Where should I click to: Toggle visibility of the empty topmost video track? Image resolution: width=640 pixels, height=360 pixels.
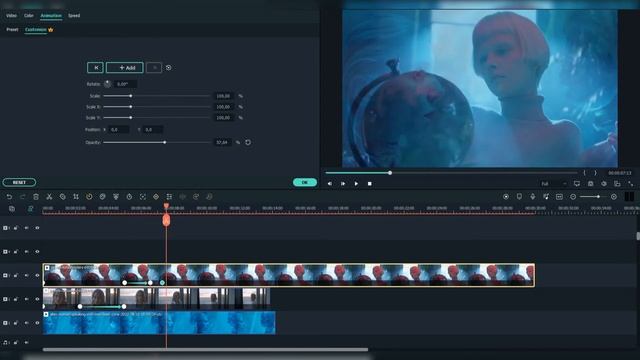click(37, 228)
